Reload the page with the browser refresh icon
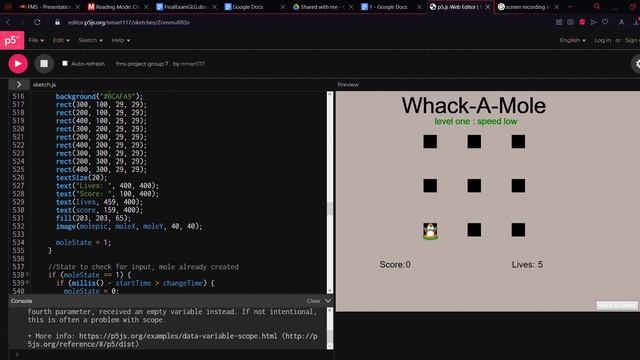The image size is (640, 360). 37,22
